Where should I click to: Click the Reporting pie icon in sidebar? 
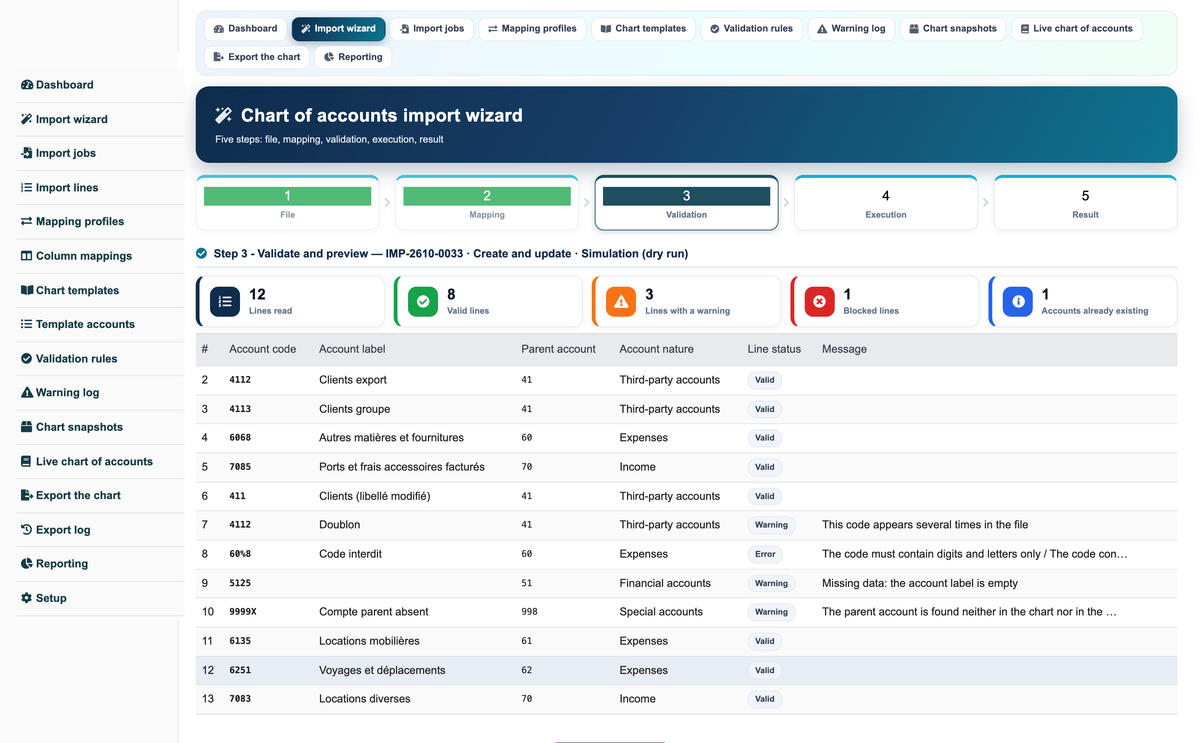pyautogui.click(x=27, y=564)
